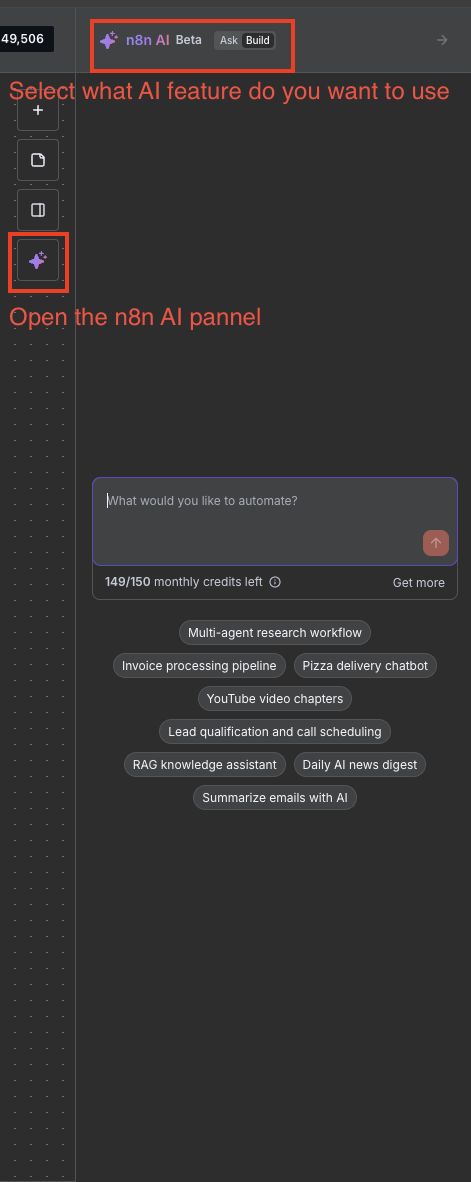The width and height of the screenshot is (471, 1182).
Task: Switch the AI mode to Build
Action: tap(258, 41)
